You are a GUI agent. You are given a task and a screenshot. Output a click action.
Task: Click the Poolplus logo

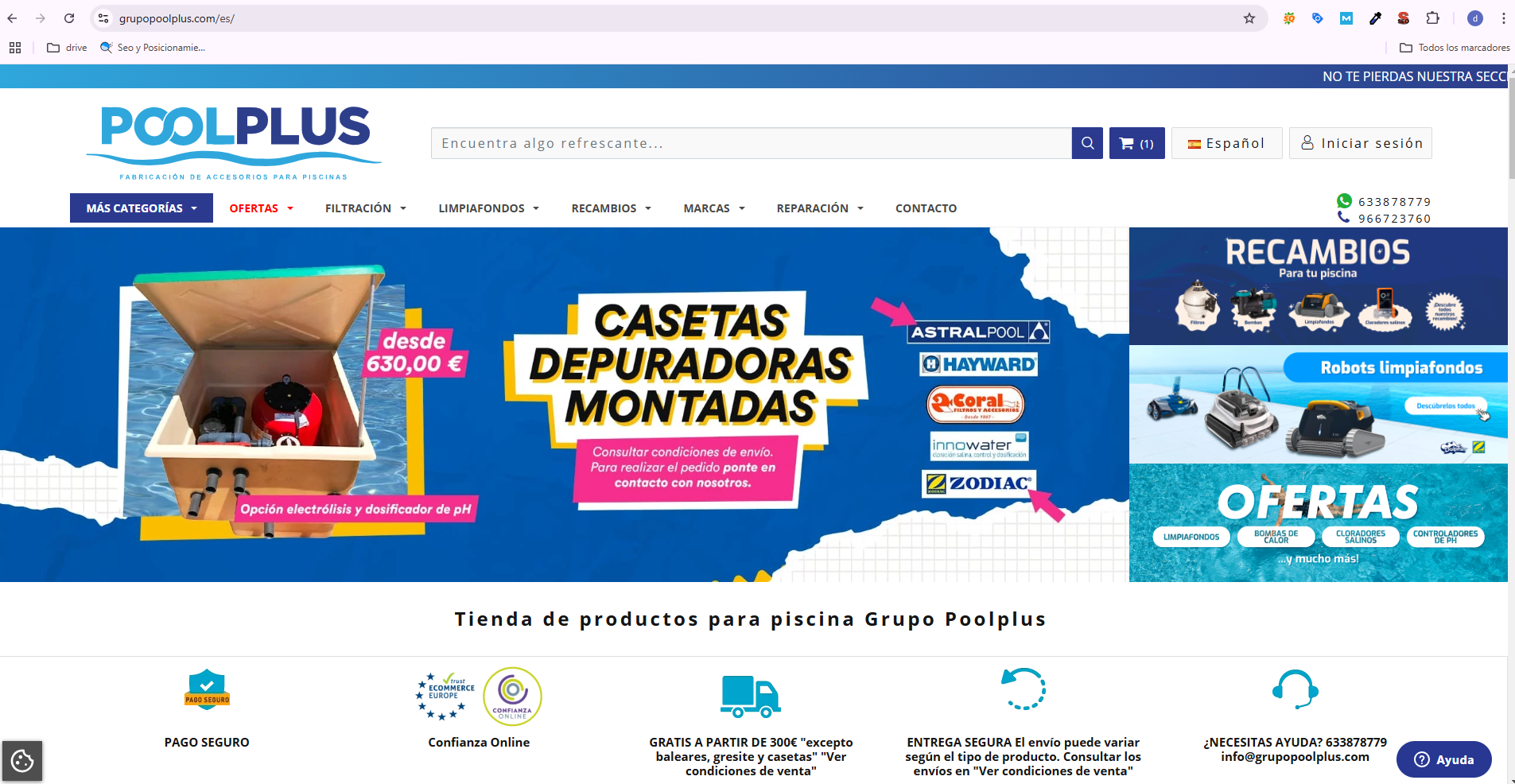point(234,142)
